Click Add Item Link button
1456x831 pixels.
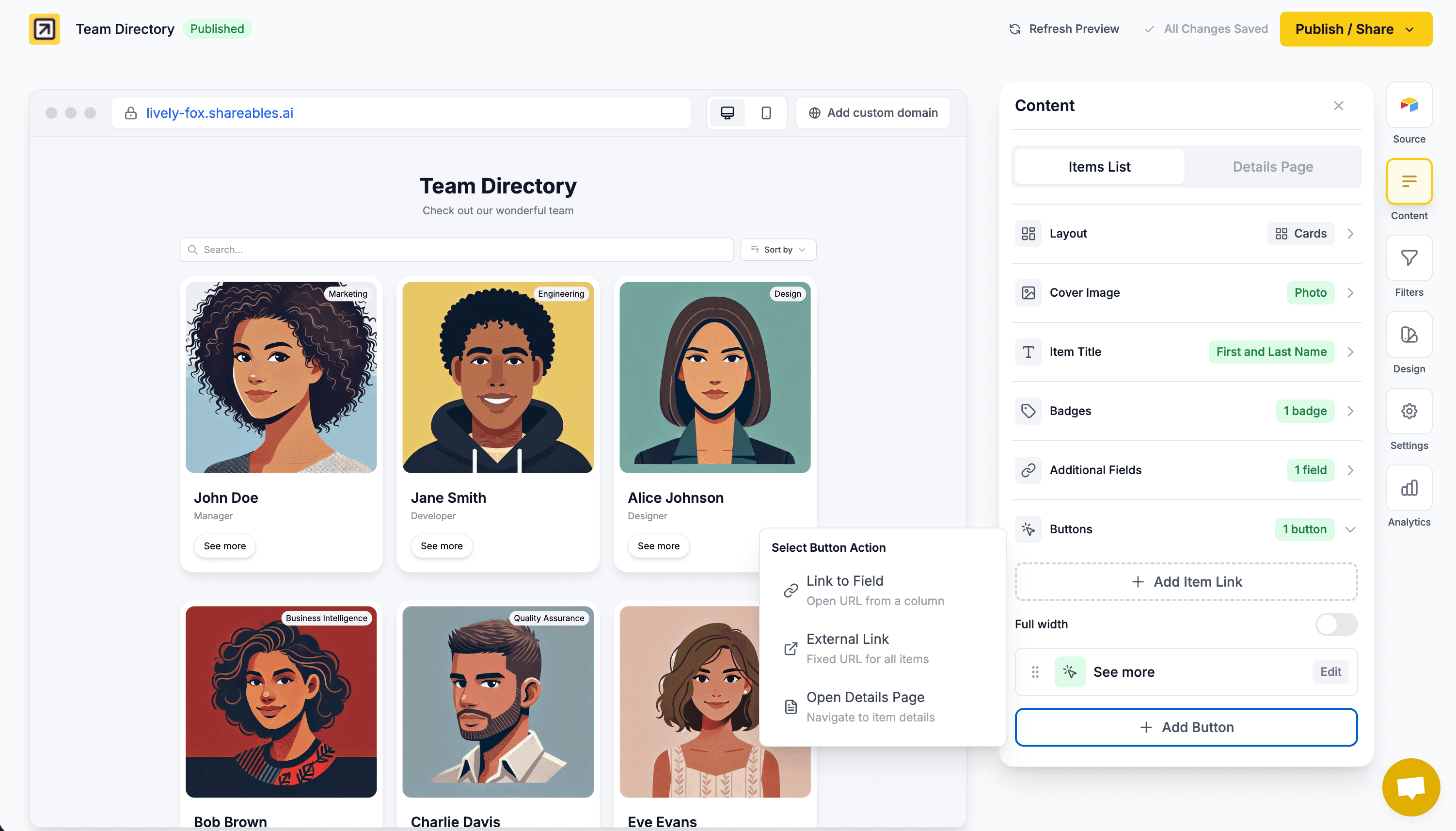(1186, 582)
